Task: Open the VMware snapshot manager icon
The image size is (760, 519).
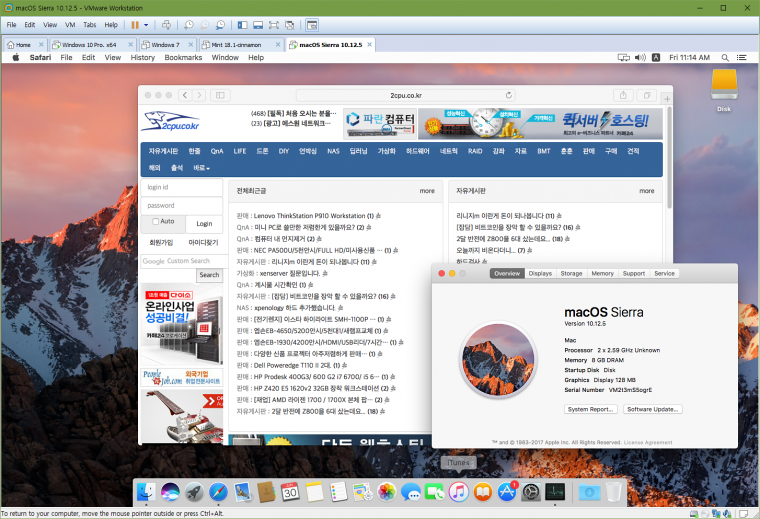Action: click(221, 25)
